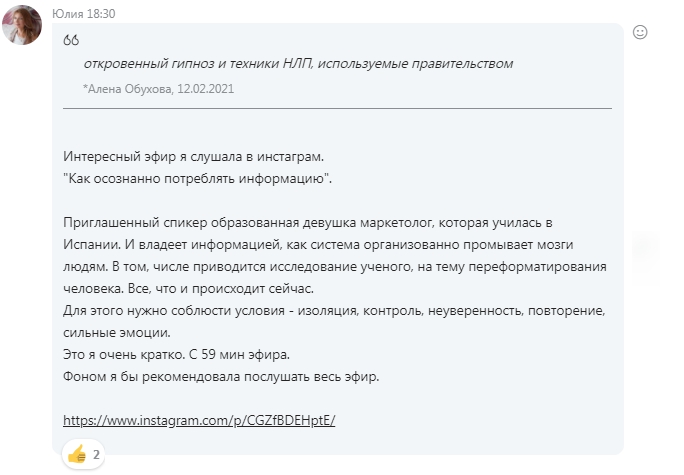Click the reaction count number 2
This screenshot has height=475, width=684.
97,455
